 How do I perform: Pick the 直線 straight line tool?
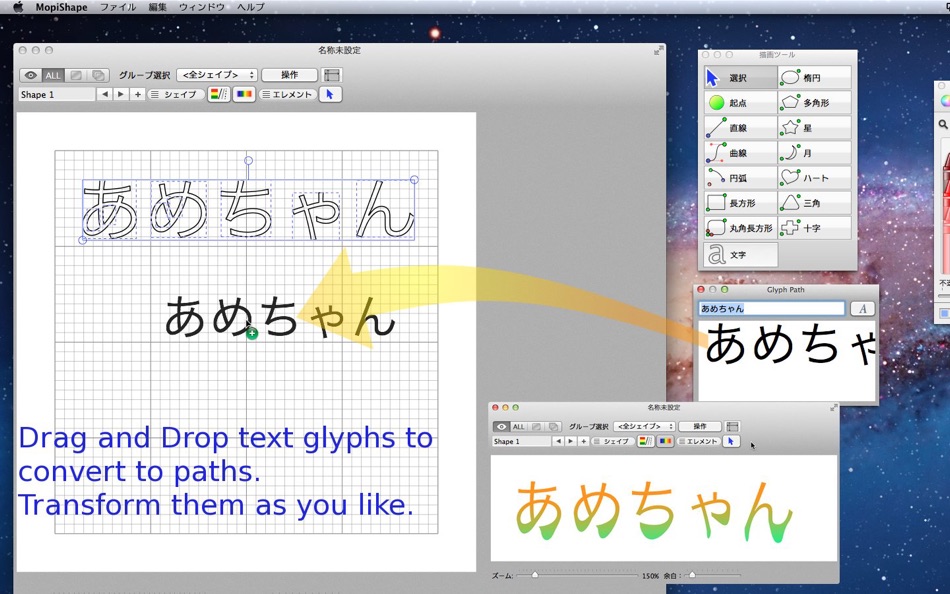[740, 128]
